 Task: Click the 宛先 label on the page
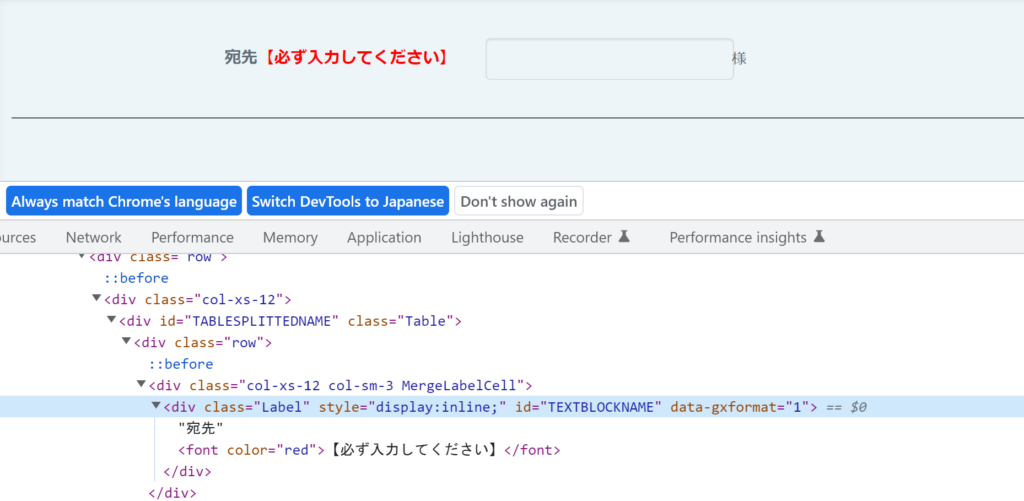tap(240, 57)
